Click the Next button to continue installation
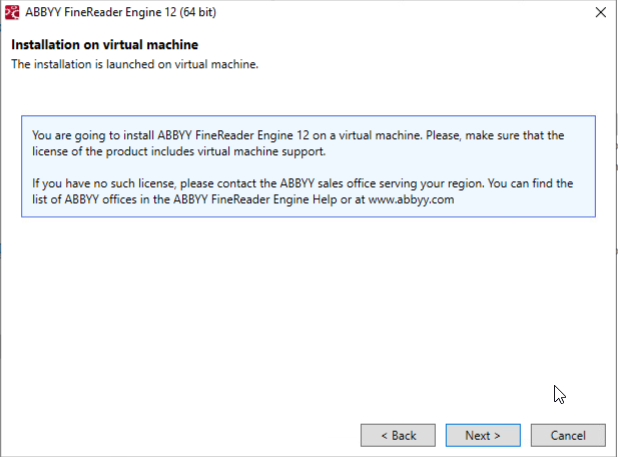The image size is (618, 457). click(483, 435)
